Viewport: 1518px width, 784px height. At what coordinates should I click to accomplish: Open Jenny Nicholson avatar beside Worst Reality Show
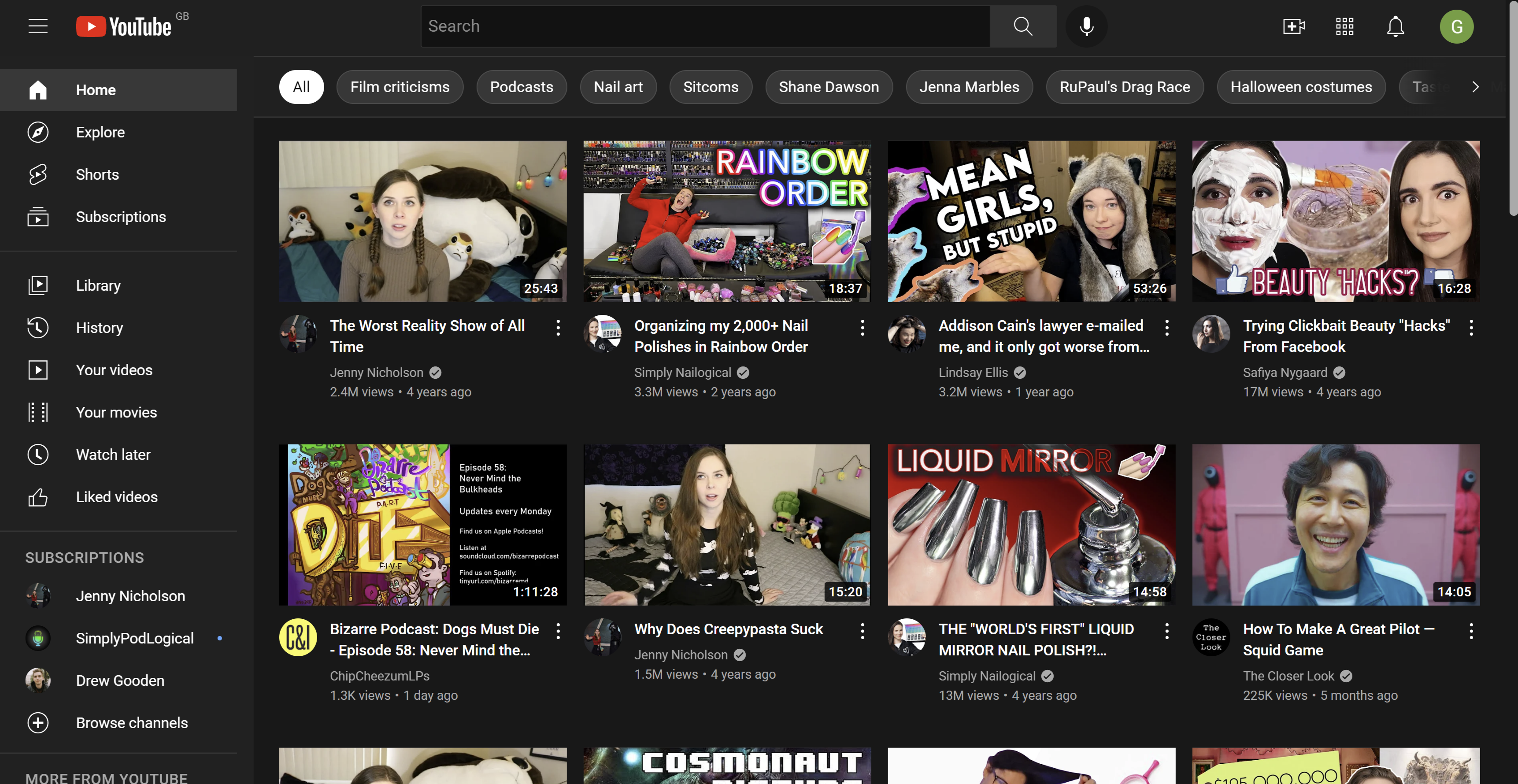pos(298,333)
